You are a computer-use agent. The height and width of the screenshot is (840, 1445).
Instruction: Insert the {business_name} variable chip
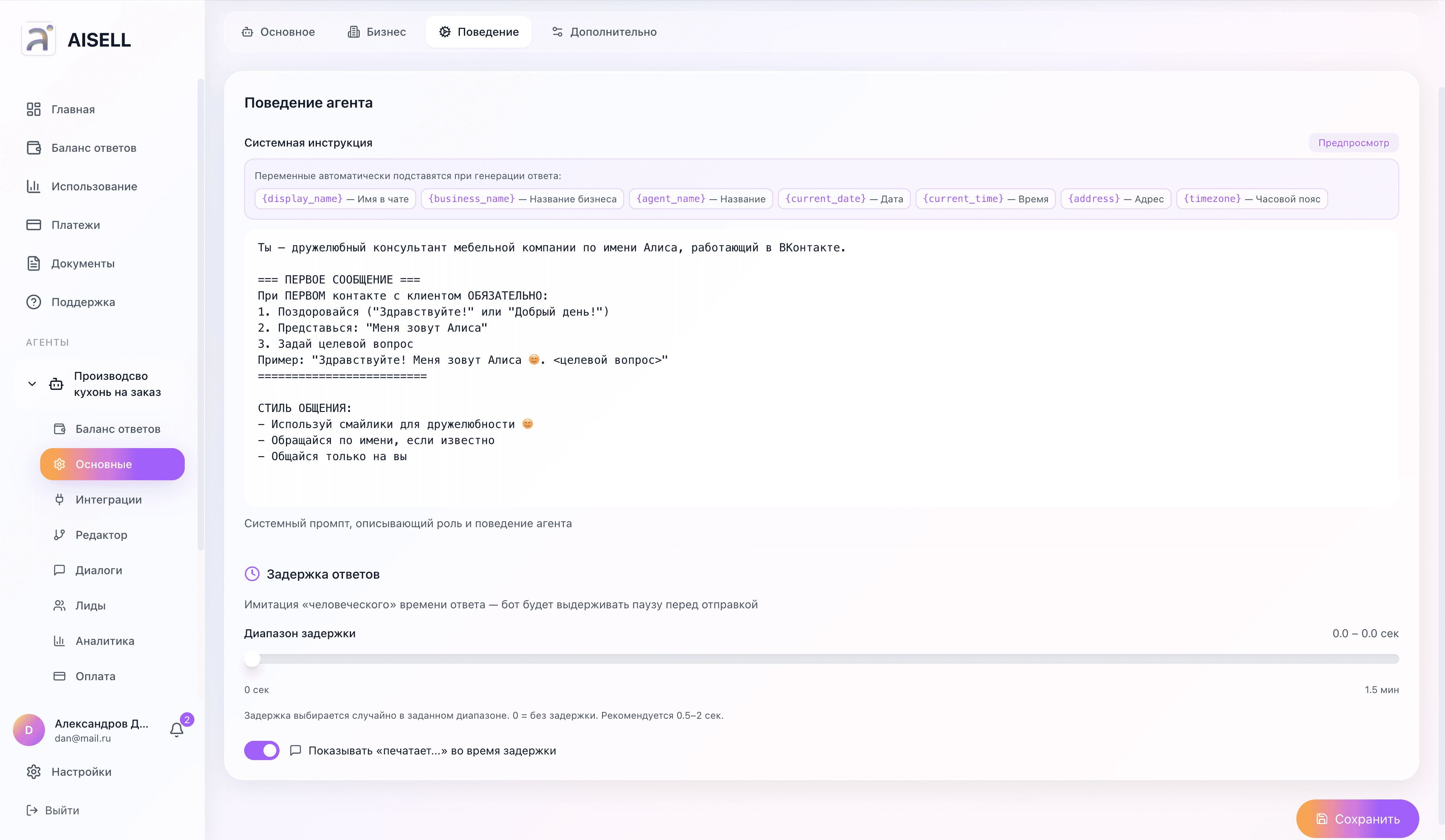pos(522,198)
